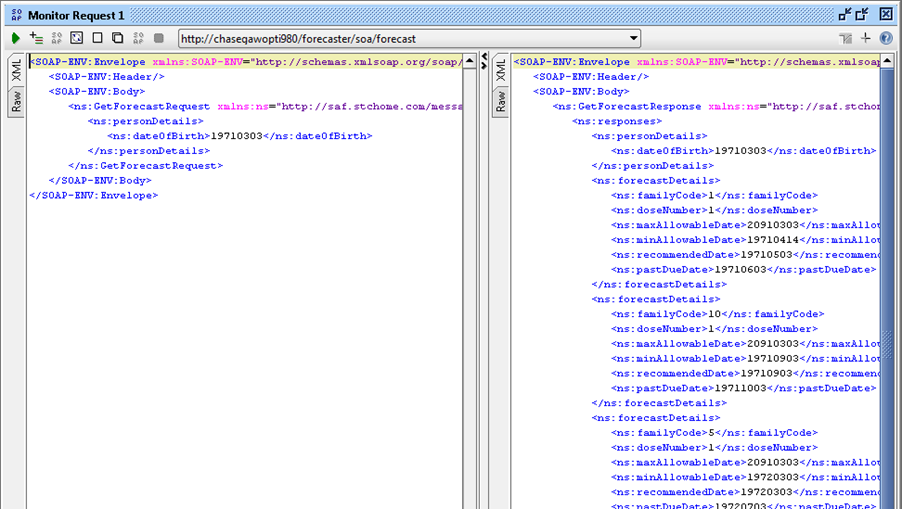Click the SOAP-ENV:Header line in the response pane
Image resolution: width=902 pixels, height=509 pixels.
pyautogui.click(x=591, y=76)
